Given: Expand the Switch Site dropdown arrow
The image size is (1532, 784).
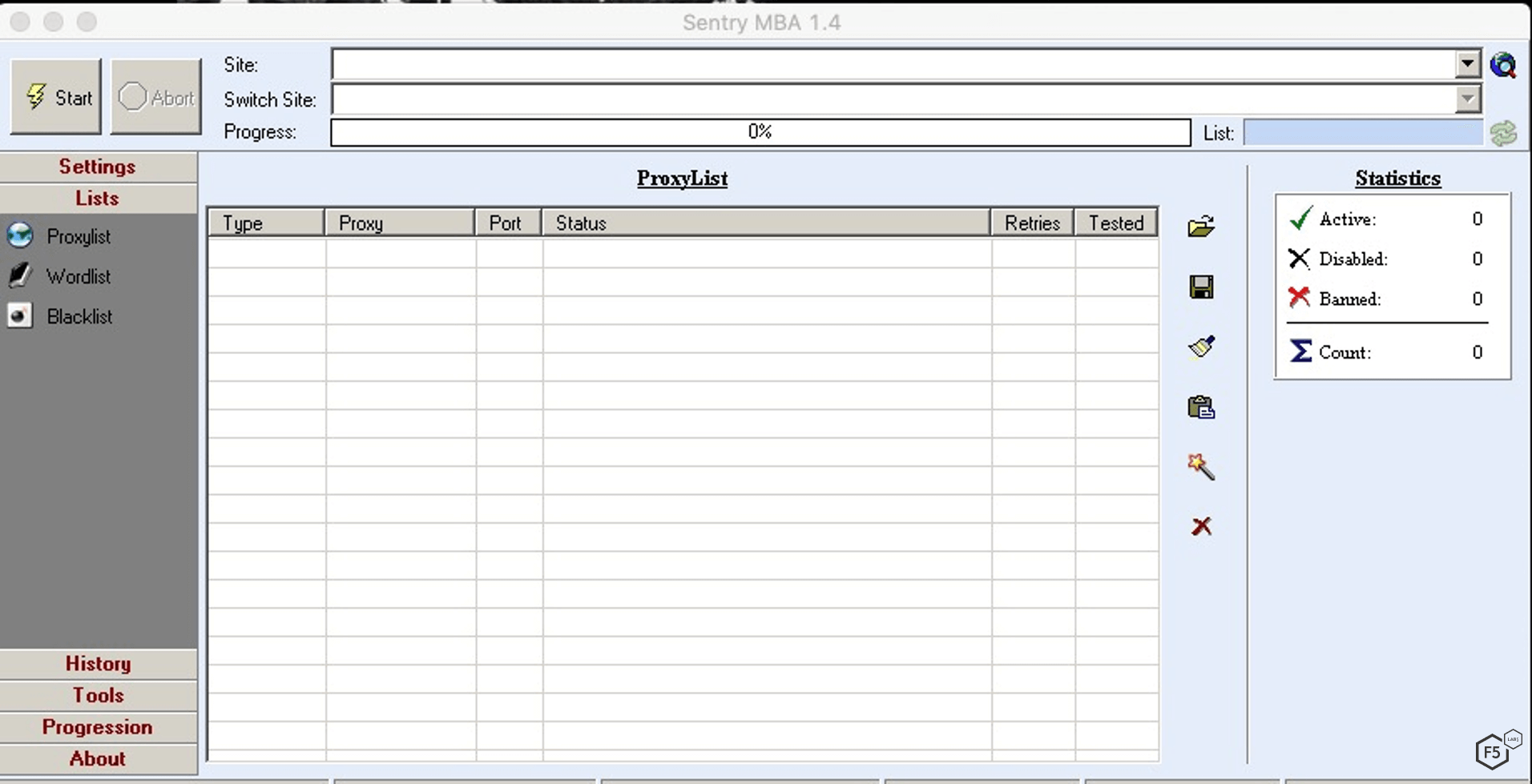Looking at the screenshot, I should point(1467,99).
